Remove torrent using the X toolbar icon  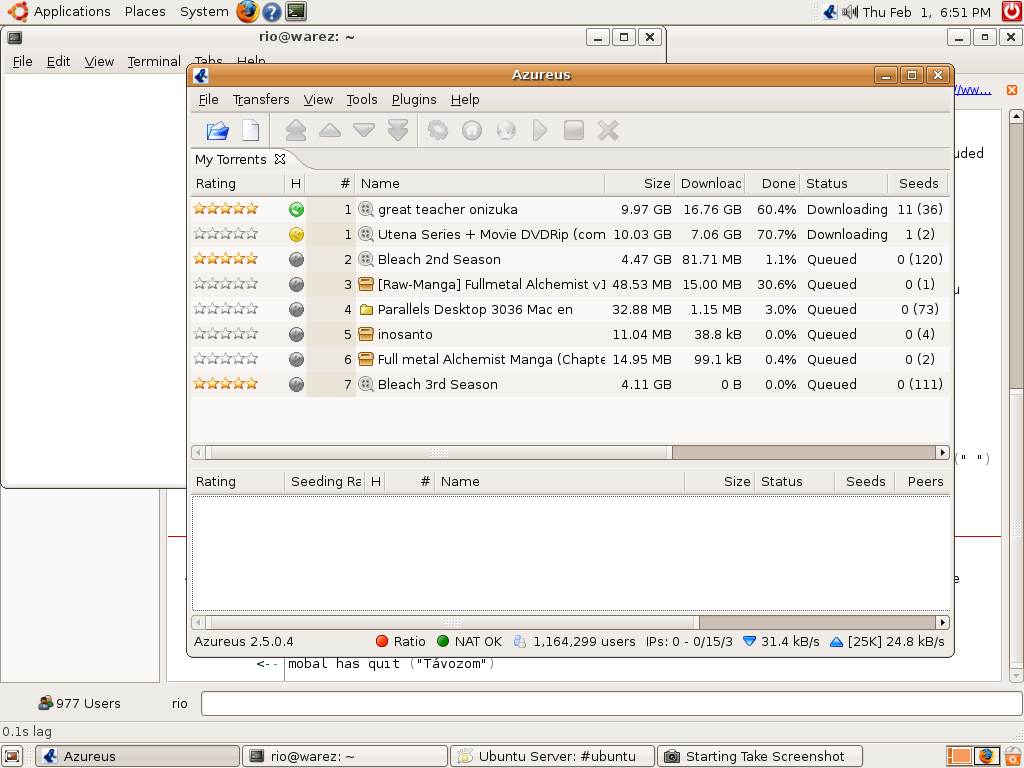point(608,131)
